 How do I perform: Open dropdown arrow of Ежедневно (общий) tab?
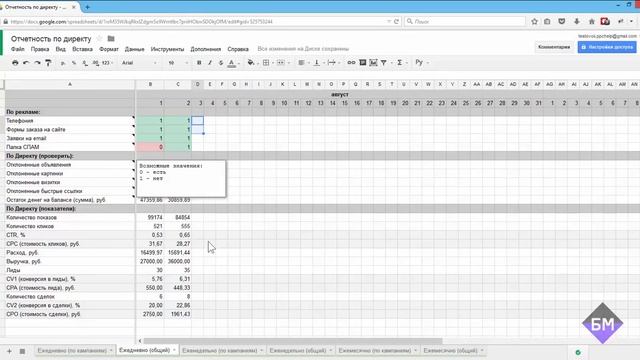[x=174, y=351]
